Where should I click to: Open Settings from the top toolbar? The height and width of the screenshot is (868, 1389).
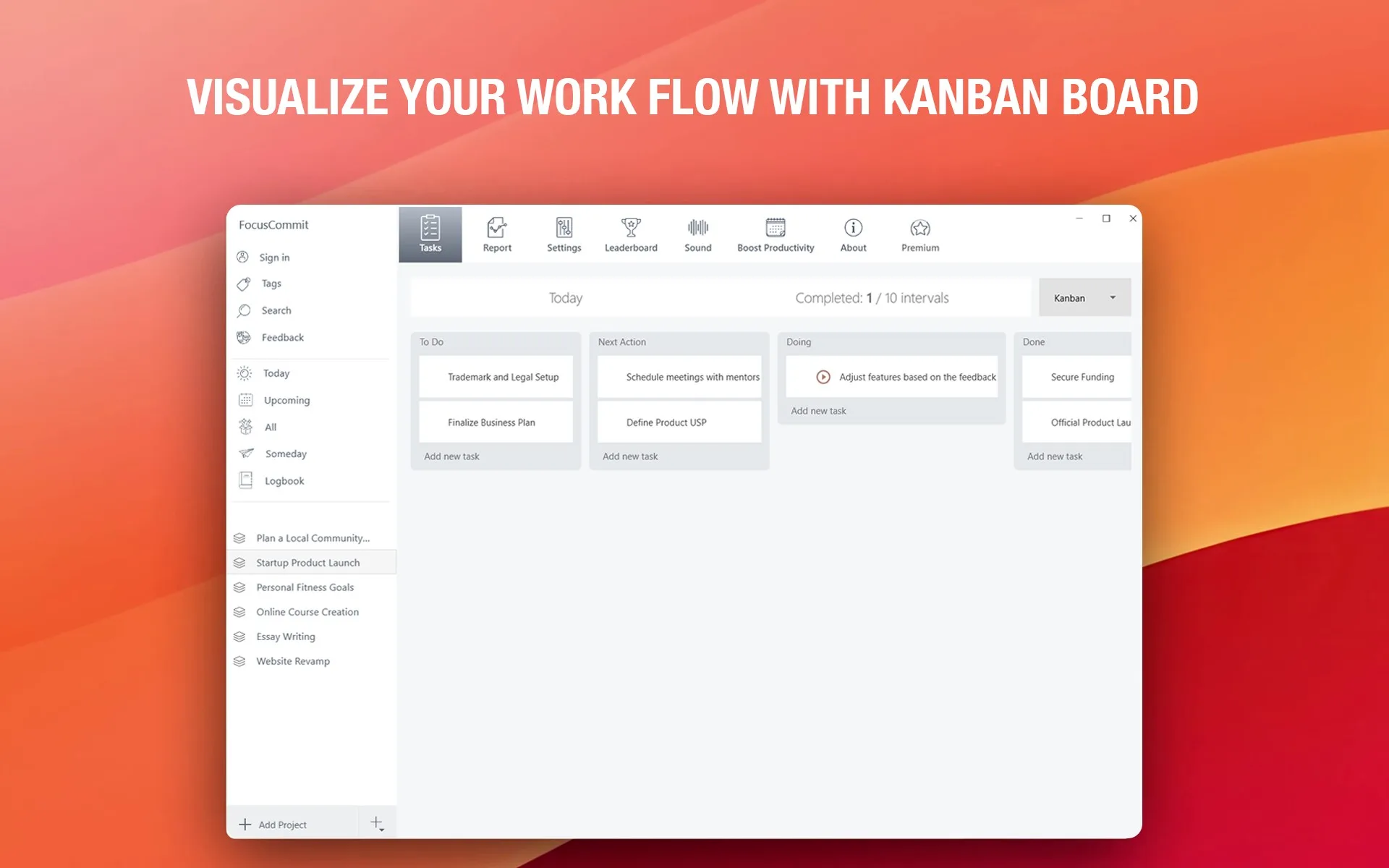(x=564, y=235)
